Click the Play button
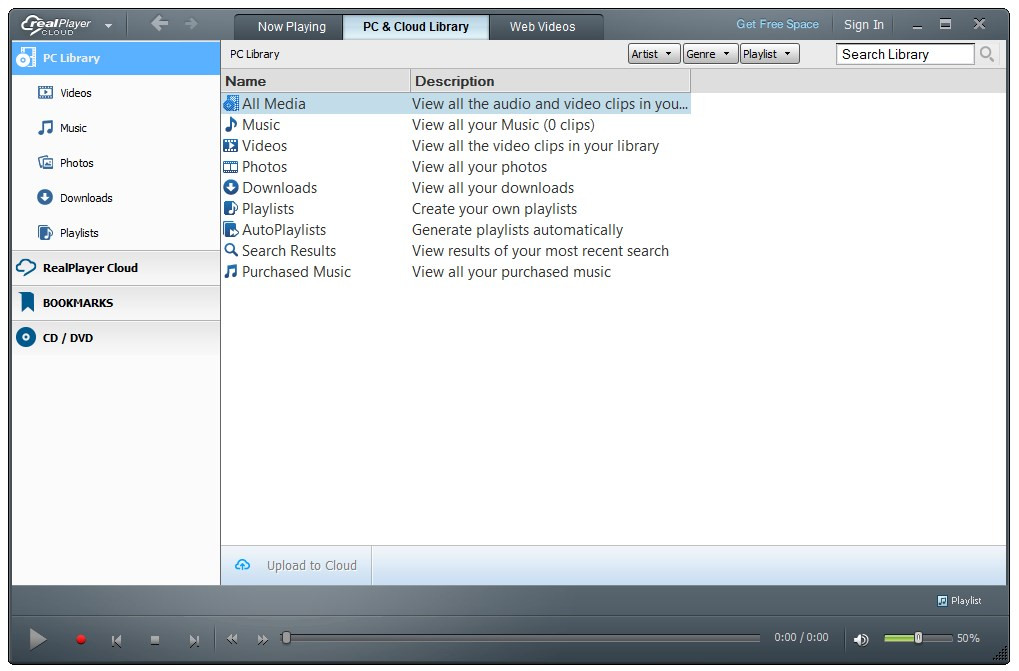The image size is (1019, 671). [x=38, y=639]
